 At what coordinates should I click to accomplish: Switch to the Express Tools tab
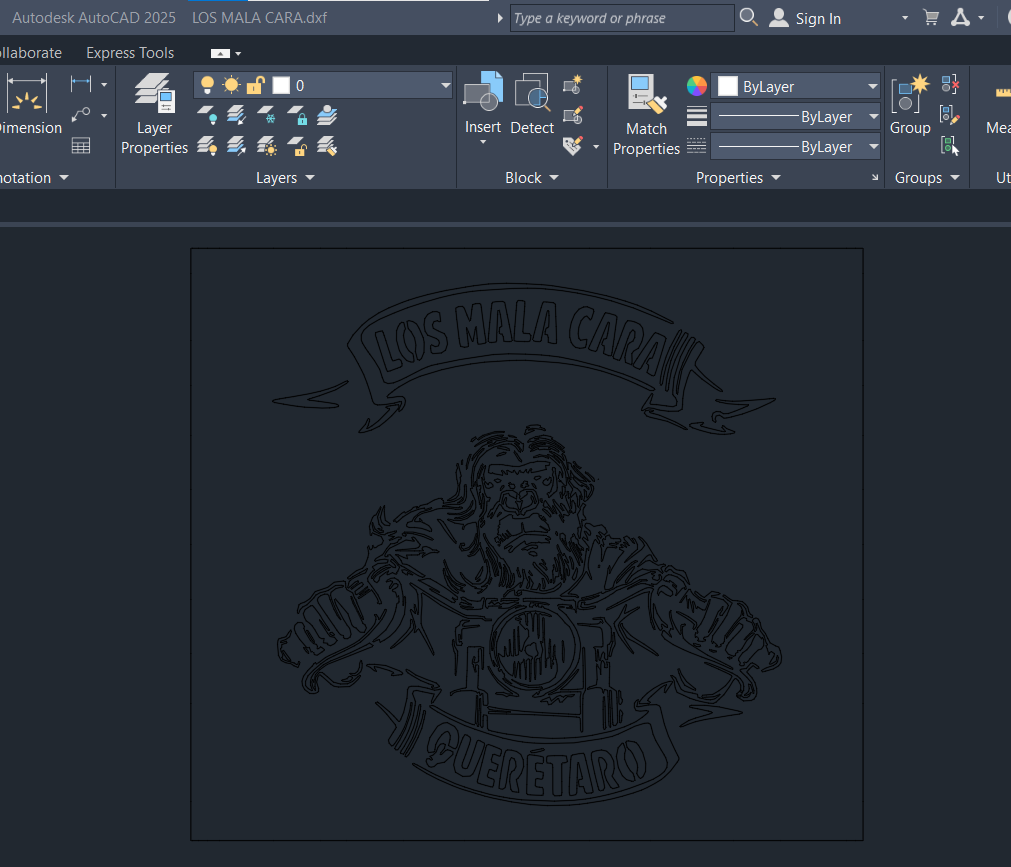tap(129, 52)
